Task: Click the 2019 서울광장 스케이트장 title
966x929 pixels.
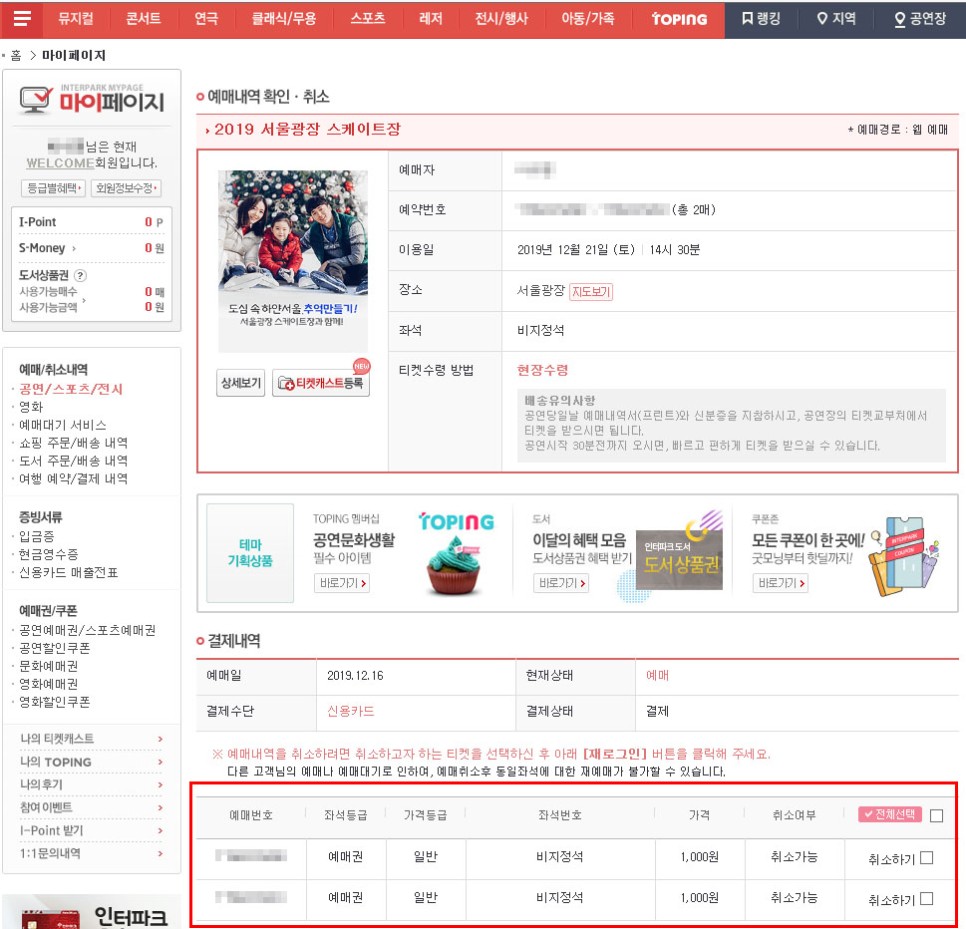Action: point(307,129)
